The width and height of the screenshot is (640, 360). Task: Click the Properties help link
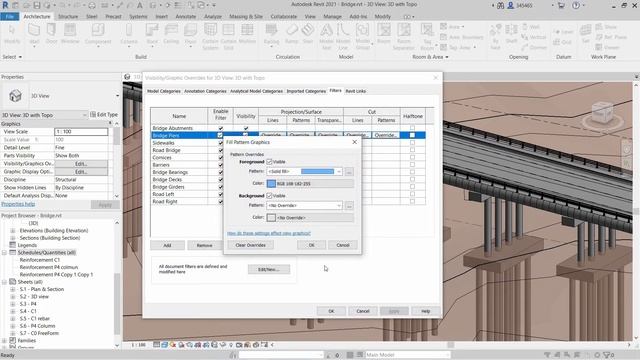pyautogui.click(x=18, y=204)
